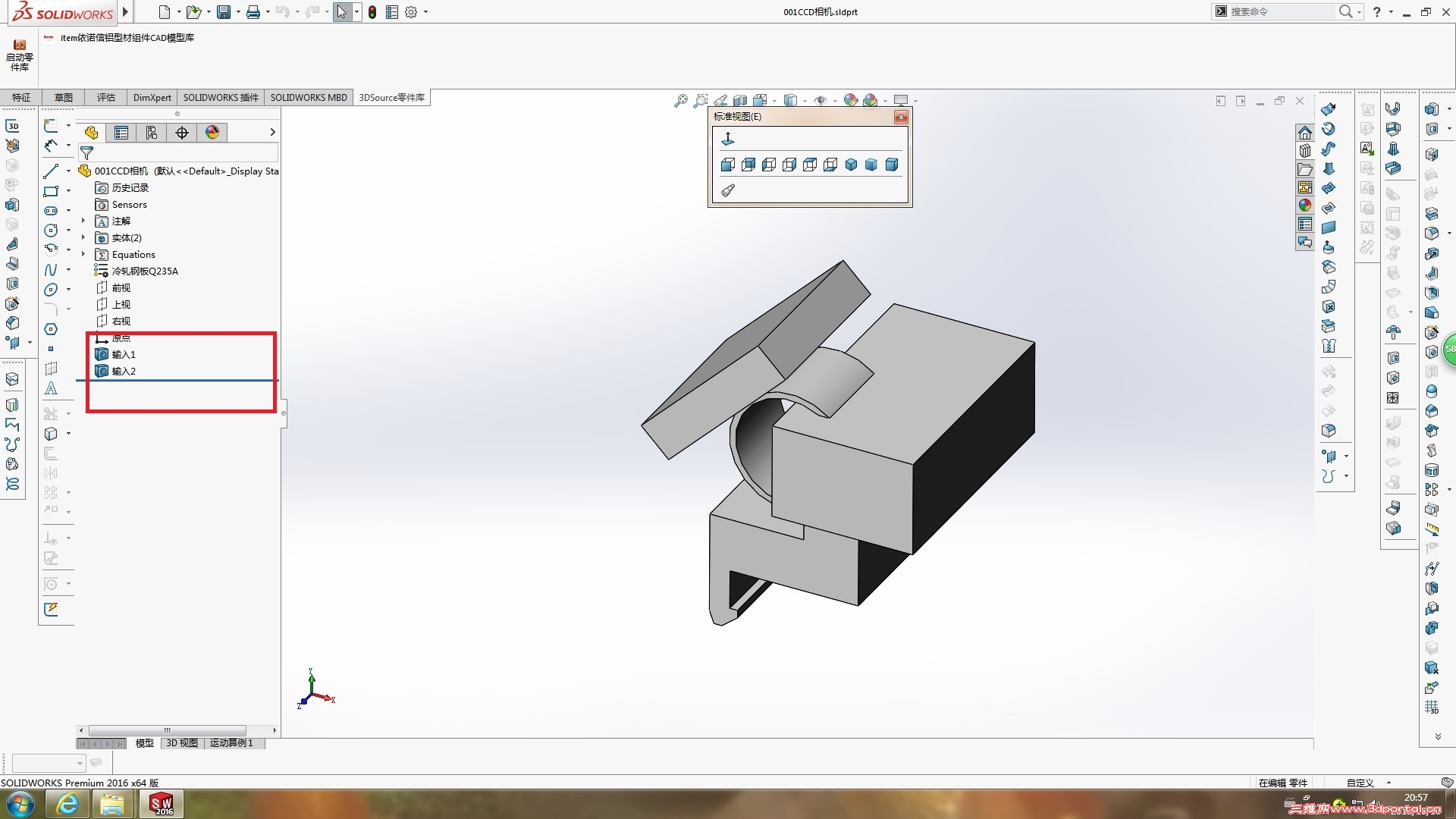
Task: Click the Normal To view icon
Action: (x=728, y=139)
